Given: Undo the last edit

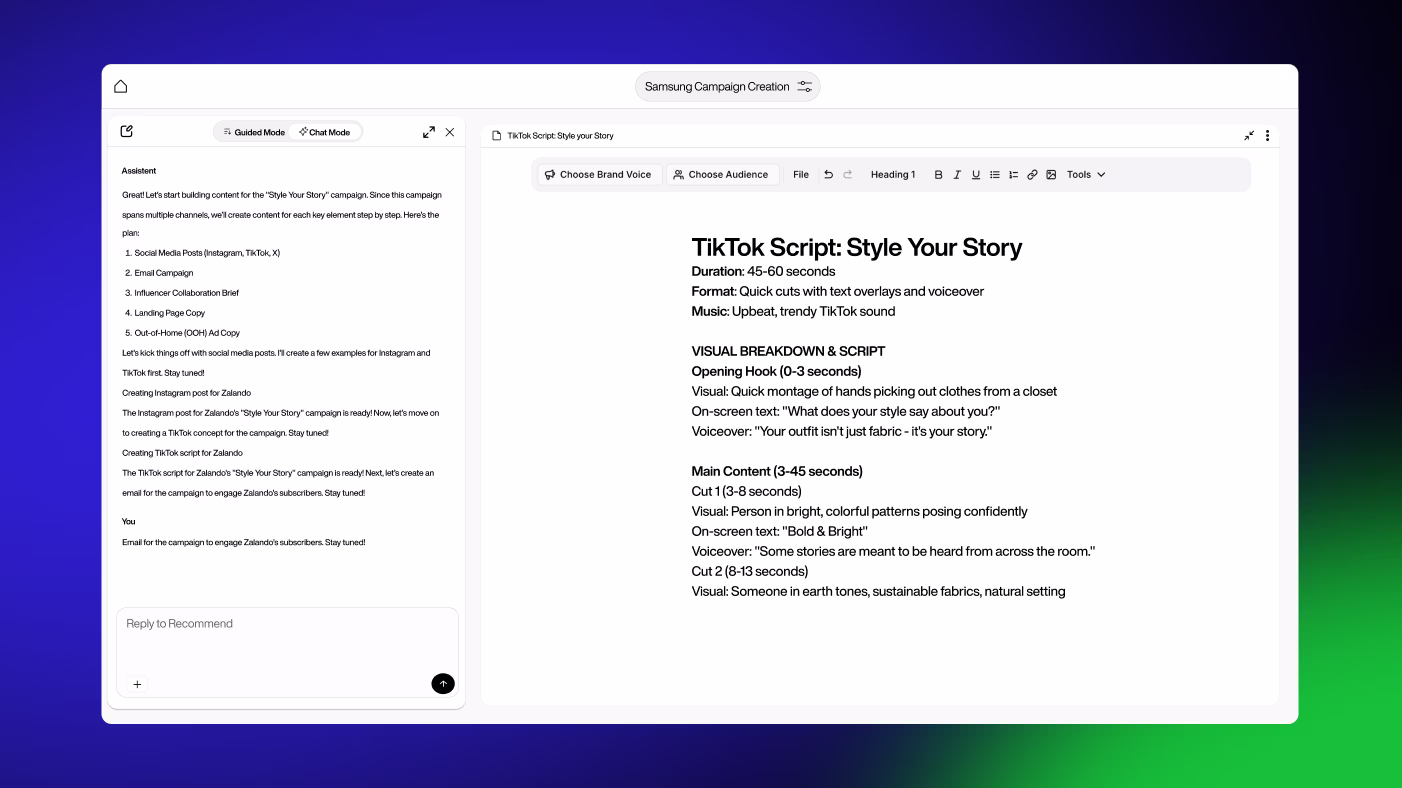Looking at the screenshot, I should pyautogui.click(x=828, y=174).
